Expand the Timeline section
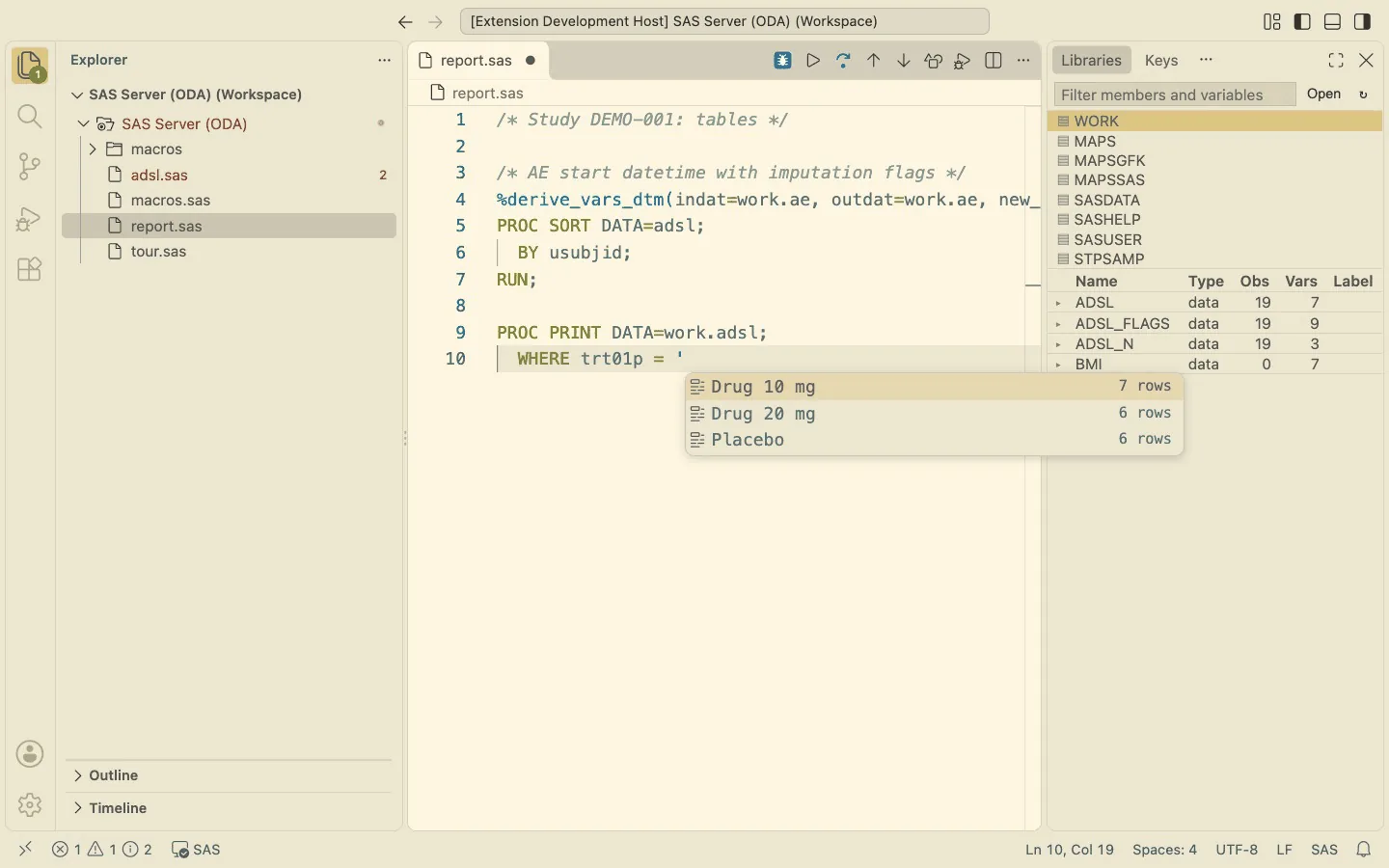This screenshot has width=1389, height=868. (x=78, y=808)
